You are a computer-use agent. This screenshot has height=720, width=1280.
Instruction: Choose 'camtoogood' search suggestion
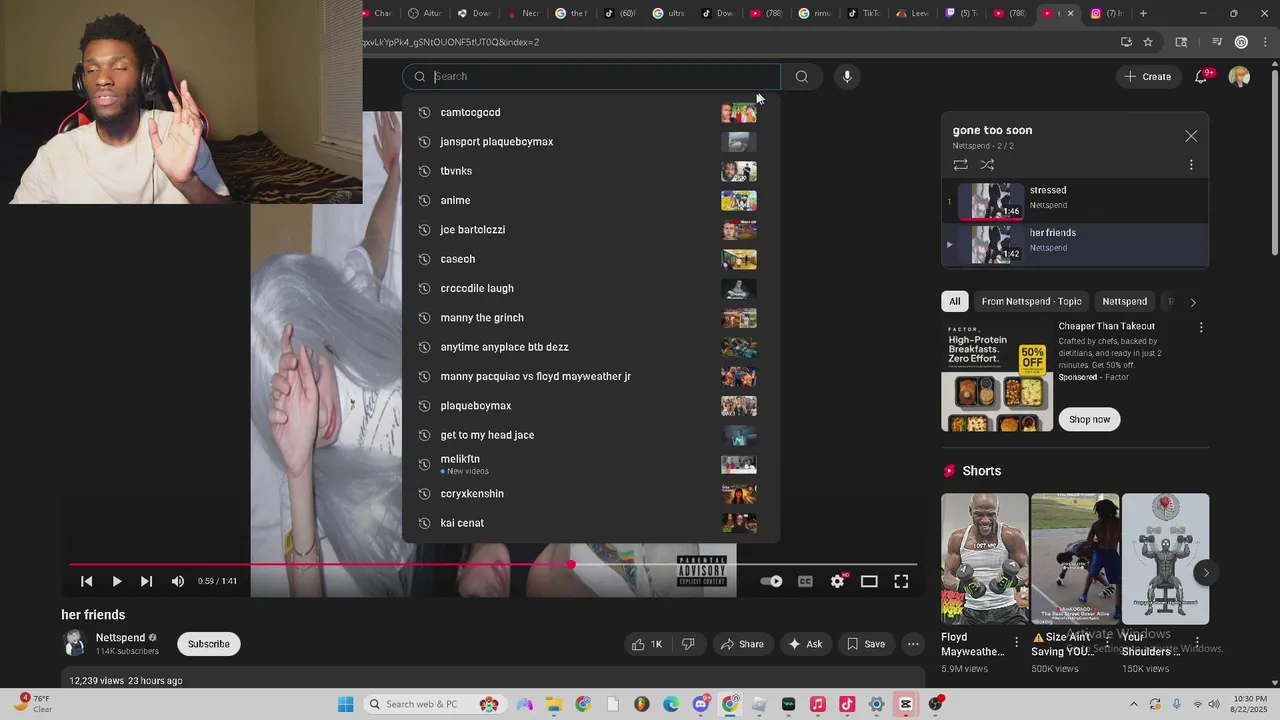[x=590, y=112]
